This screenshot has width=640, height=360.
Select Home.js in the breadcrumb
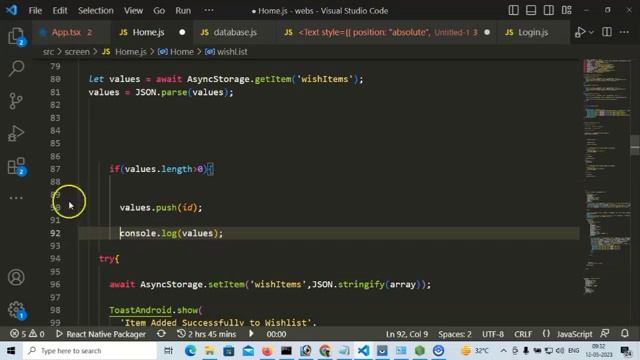(x=124, y=52)
